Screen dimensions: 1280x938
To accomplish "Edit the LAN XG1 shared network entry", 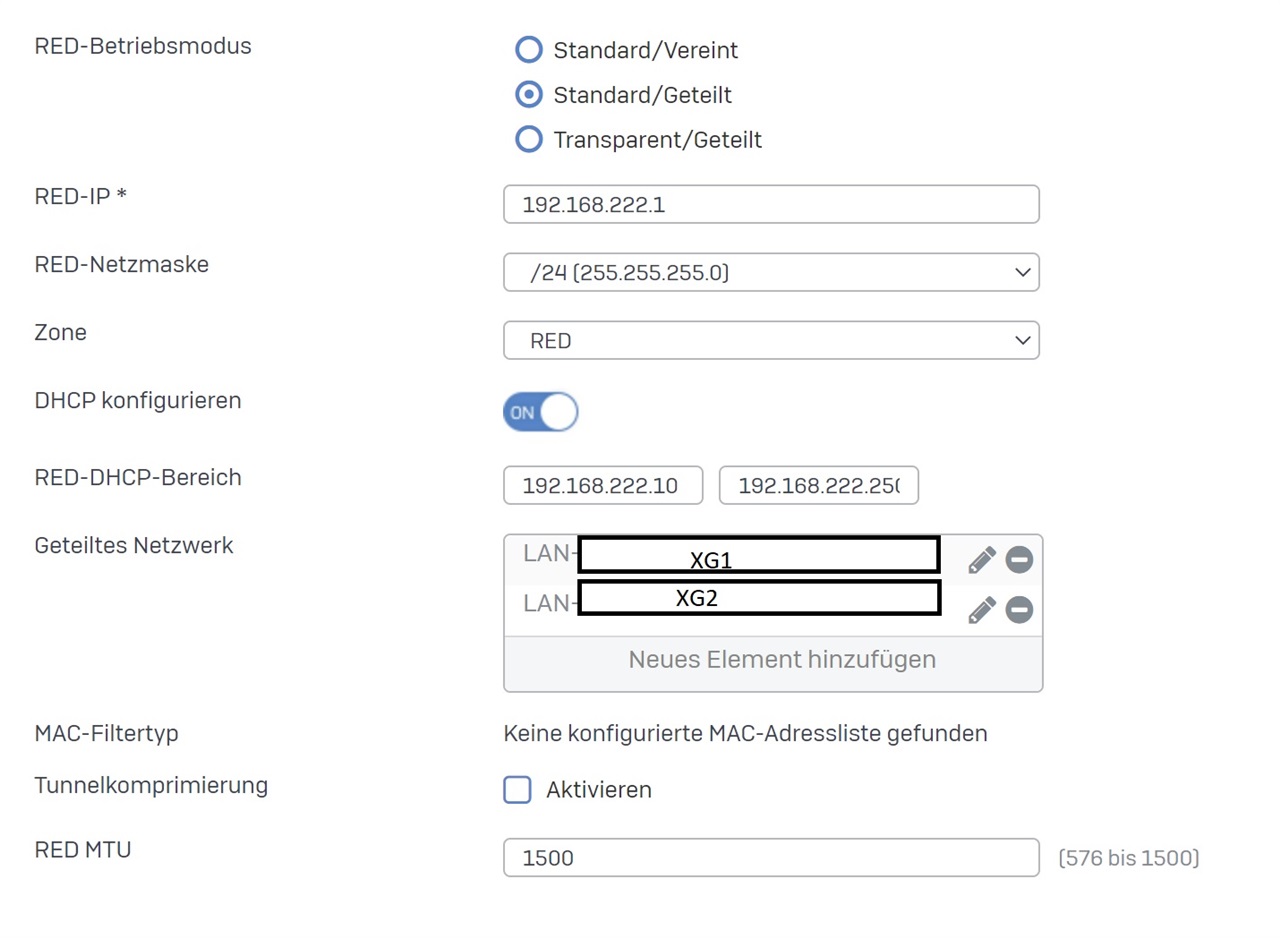I will point(982,560).
